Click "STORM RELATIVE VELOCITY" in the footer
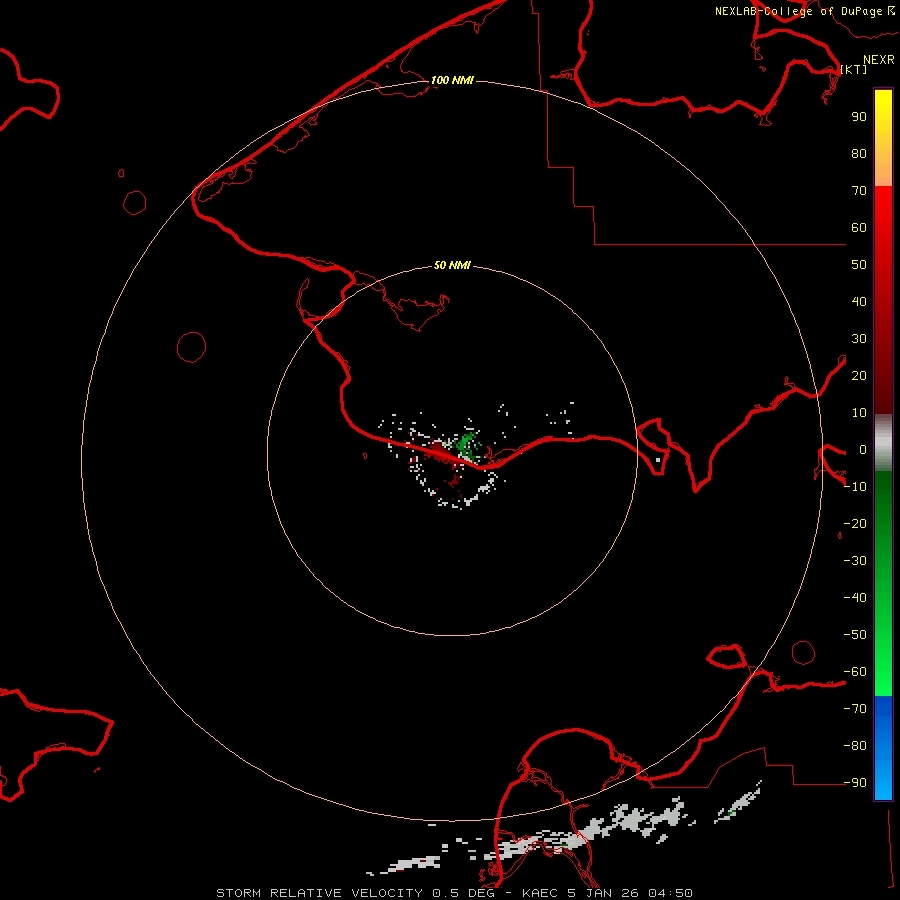The width and height of the screenshot is (900, 900). [x=320, y=893]
